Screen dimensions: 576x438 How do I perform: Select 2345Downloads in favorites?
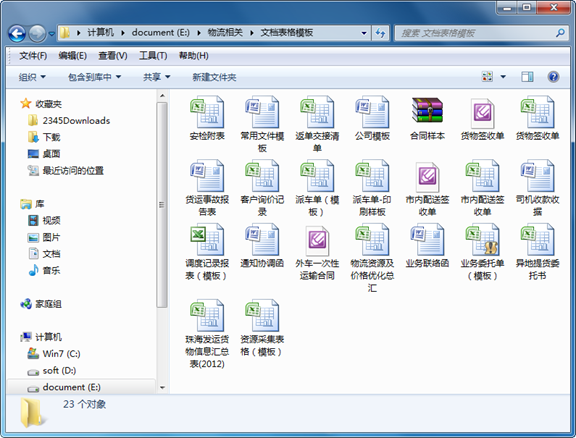tap(76, 121)
